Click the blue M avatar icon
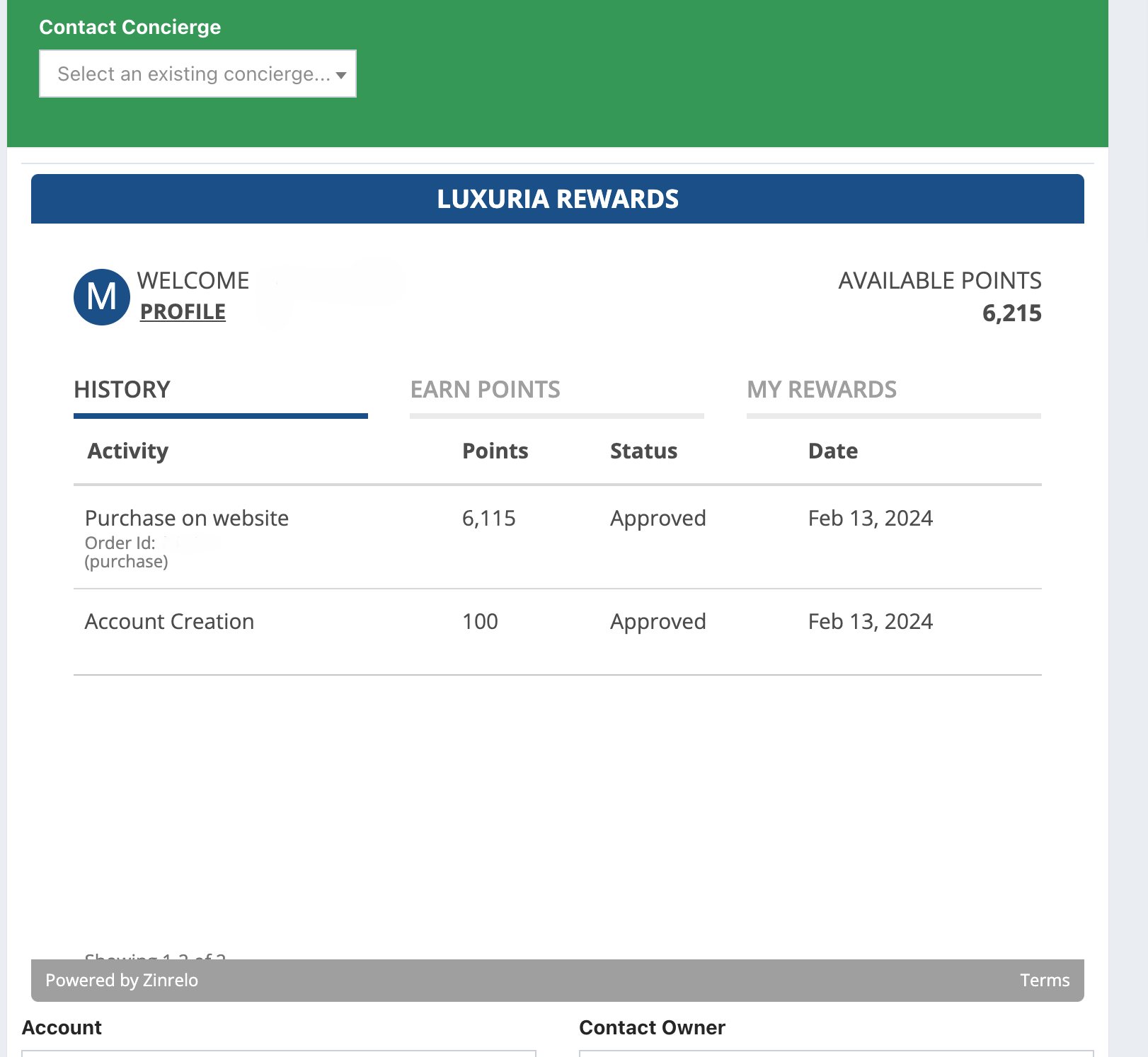 click(102, 297)
